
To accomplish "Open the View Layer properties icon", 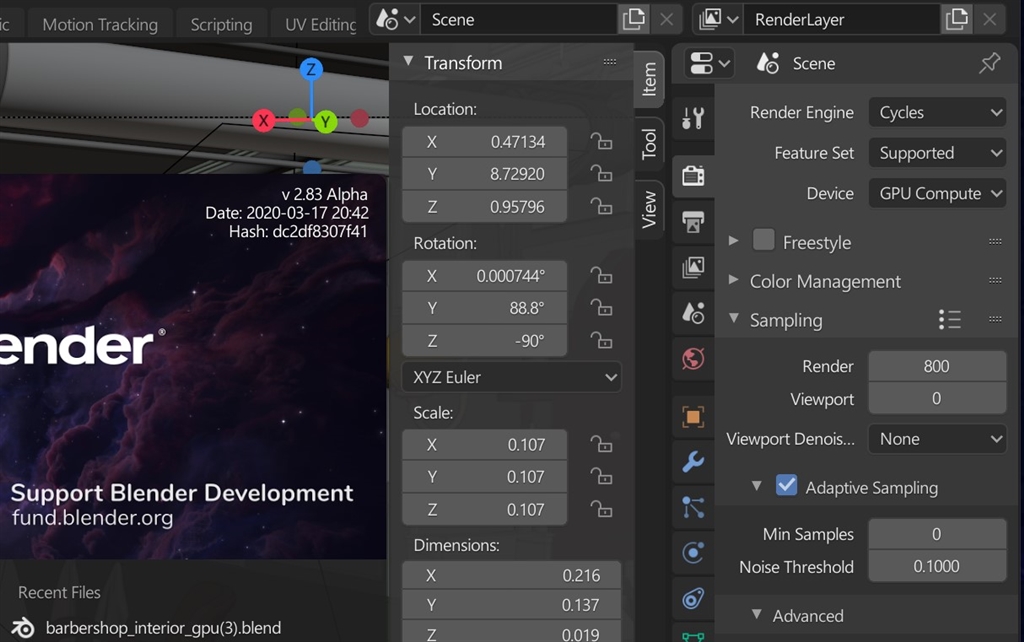I will [693, 267].
